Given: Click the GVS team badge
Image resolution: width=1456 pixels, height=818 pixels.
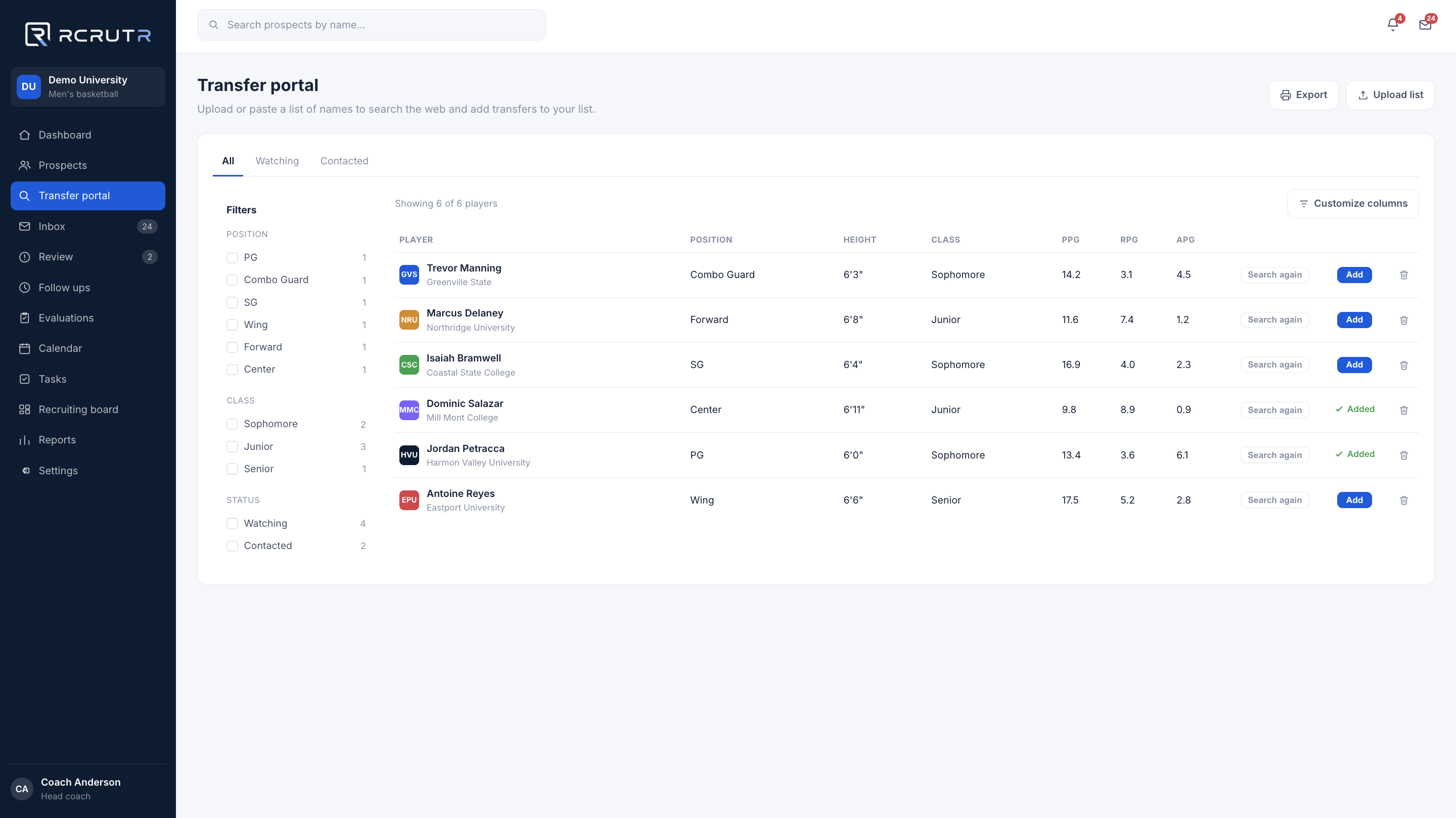Looking at the screenshot, I should (x=408, y=275).
